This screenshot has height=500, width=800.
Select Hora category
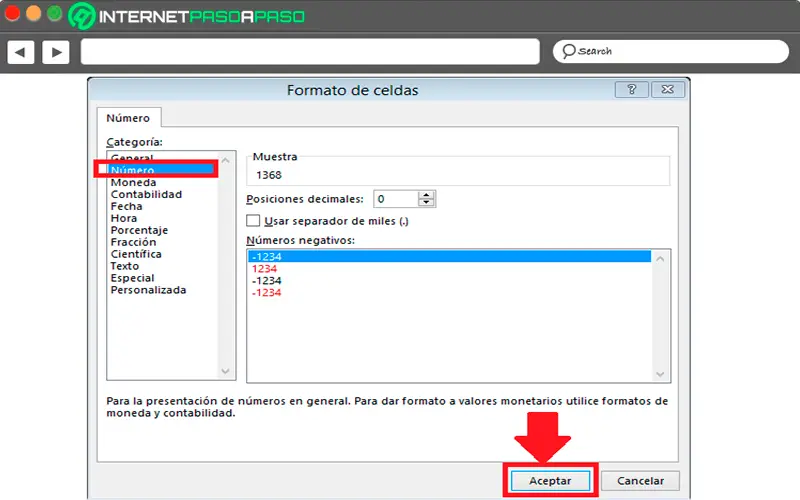(124, 218)
